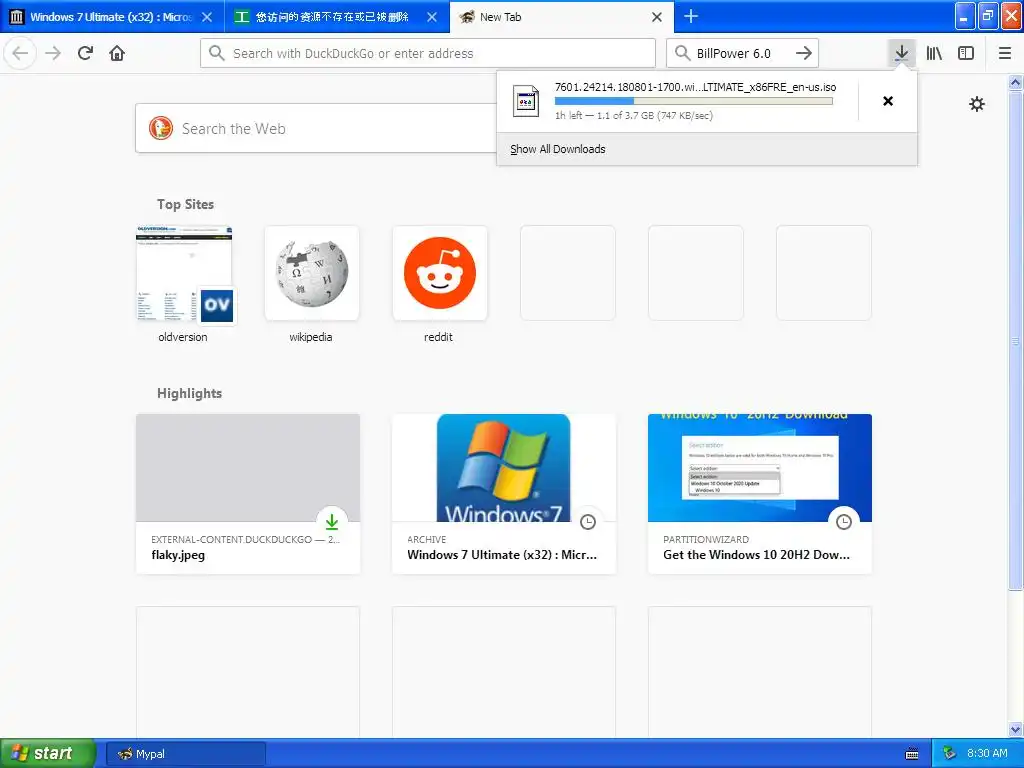
Task: Click the keyboard icon in the taskbar
Action: [912, 754]
